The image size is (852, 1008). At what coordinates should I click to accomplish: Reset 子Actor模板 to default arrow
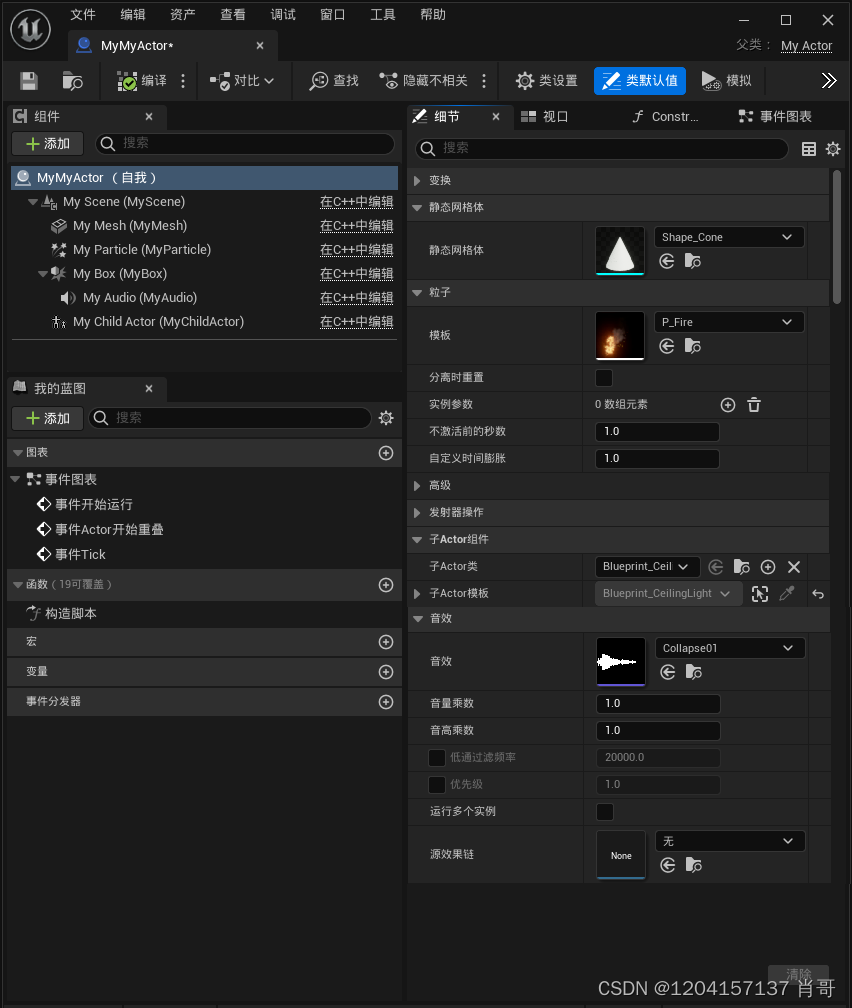[x=818, y=594]
